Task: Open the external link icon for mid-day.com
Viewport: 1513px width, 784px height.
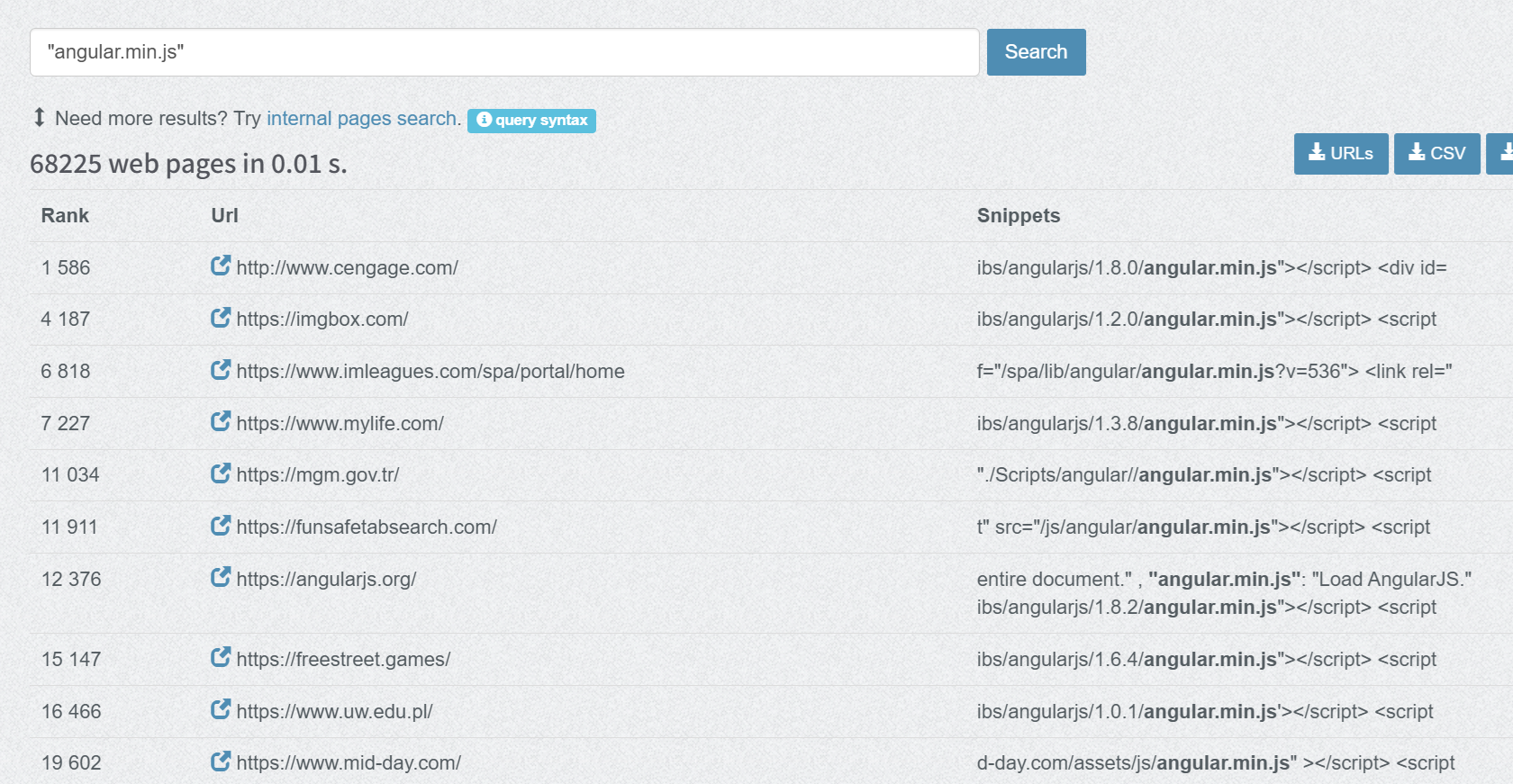Action: pos(221,761)
